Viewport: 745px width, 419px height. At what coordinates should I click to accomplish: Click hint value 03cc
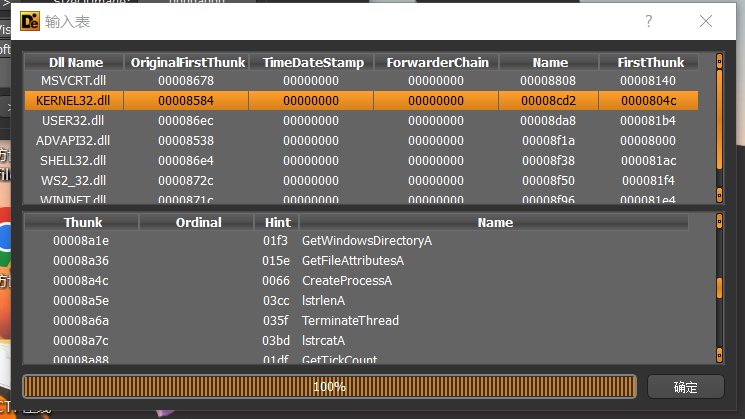click(276, 301)
